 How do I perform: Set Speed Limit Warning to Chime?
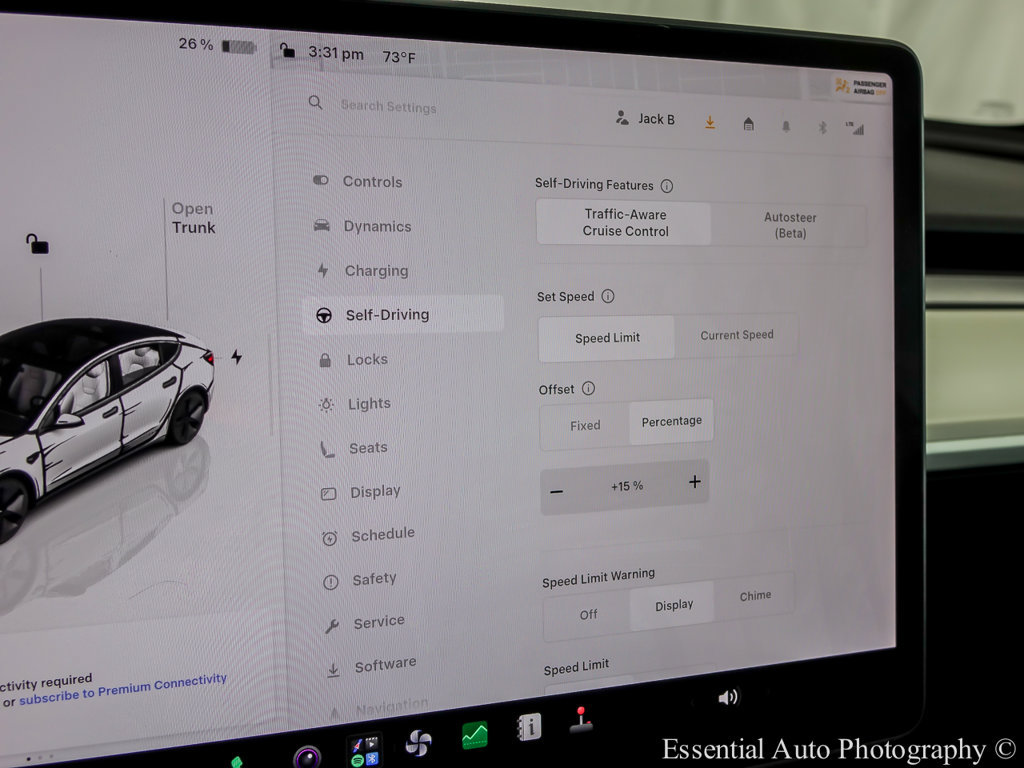point(755,596)
